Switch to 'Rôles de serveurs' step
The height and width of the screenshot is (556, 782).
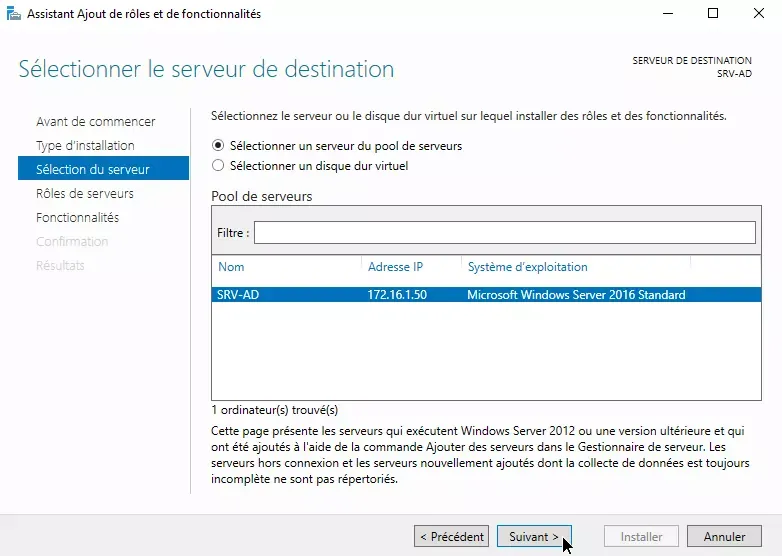(x=84, y=194)
